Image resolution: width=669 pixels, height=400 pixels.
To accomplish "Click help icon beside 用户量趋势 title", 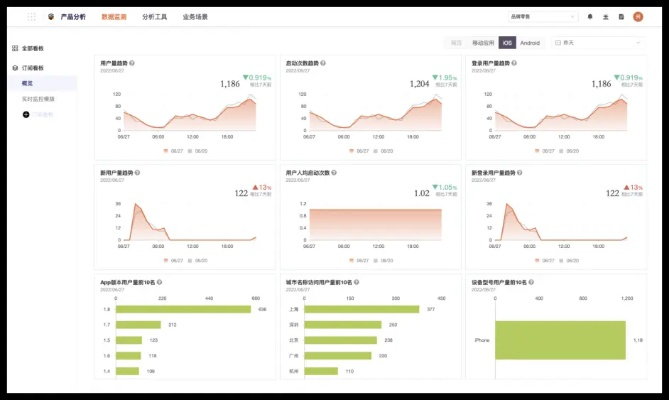I will [x=132, y=62].
